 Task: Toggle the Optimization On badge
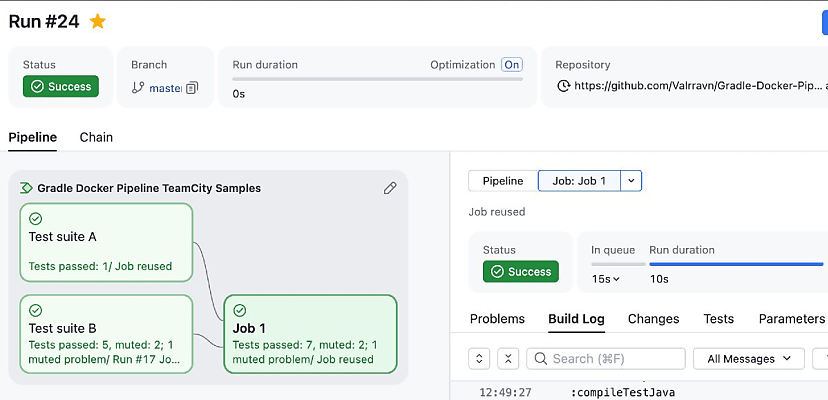[x=512, y=65]
